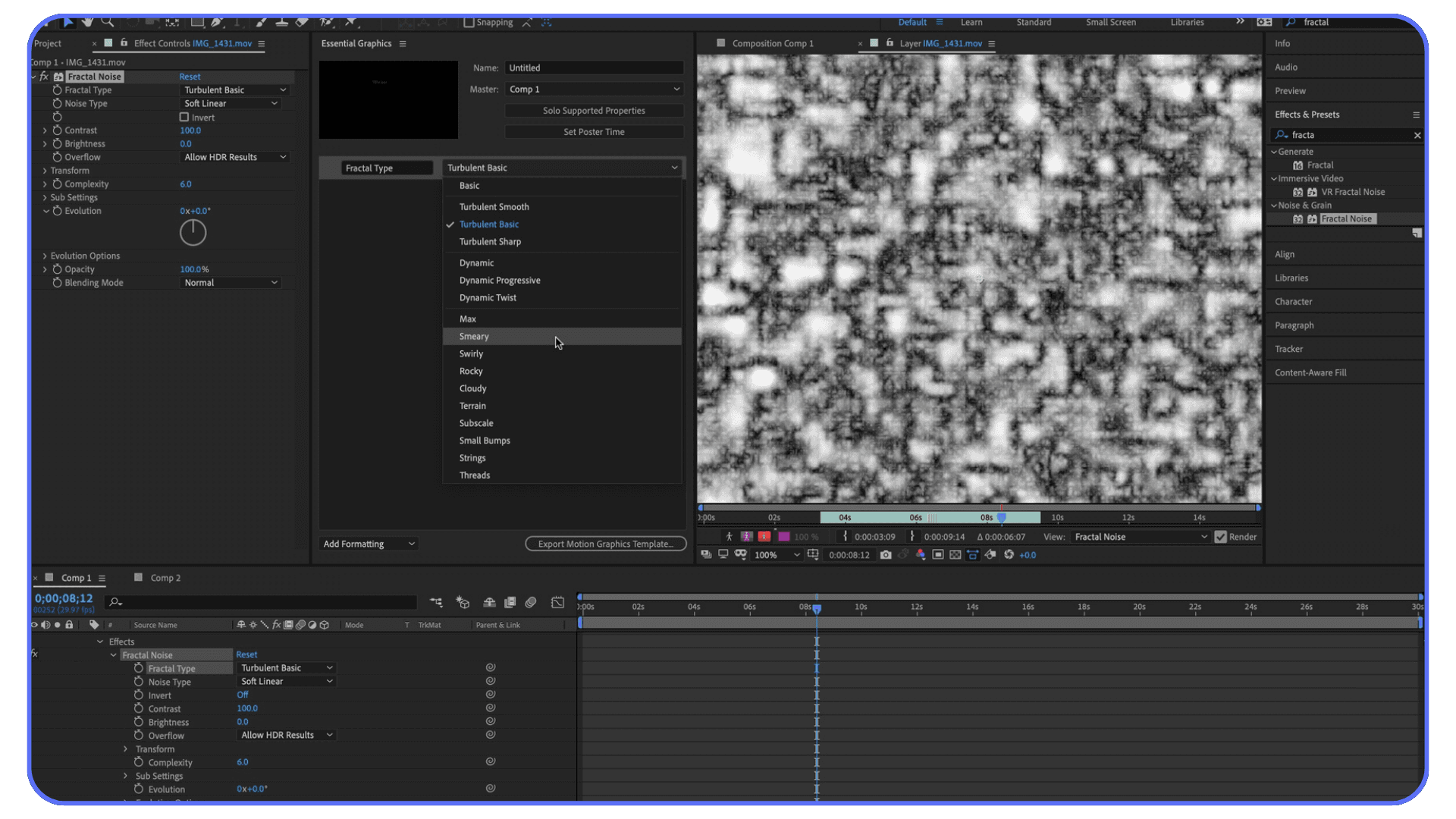This screenshot has width=1456, height=819.
Task: Collapse the Noise & Grain category
Action: (x=1274, y=206)
